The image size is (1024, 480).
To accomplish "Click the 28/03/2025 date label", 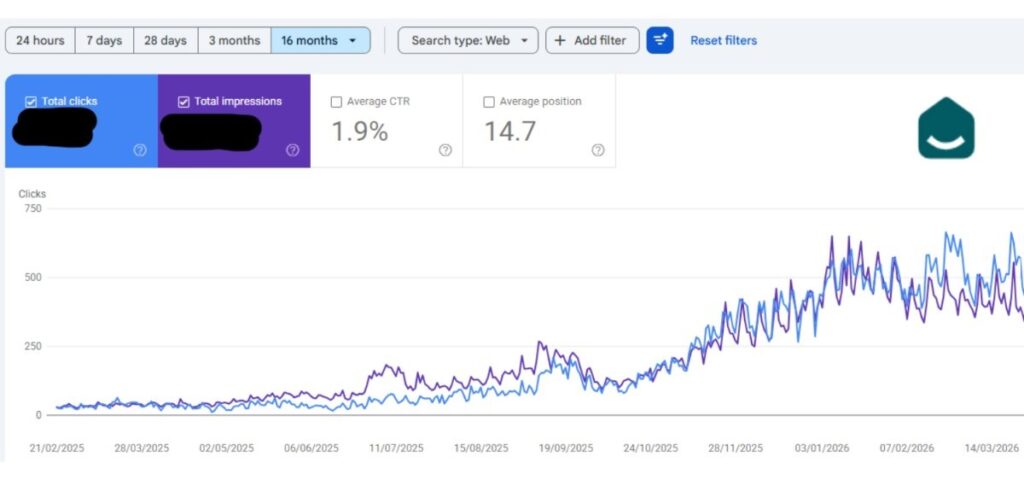I will [x=142, y=449].
